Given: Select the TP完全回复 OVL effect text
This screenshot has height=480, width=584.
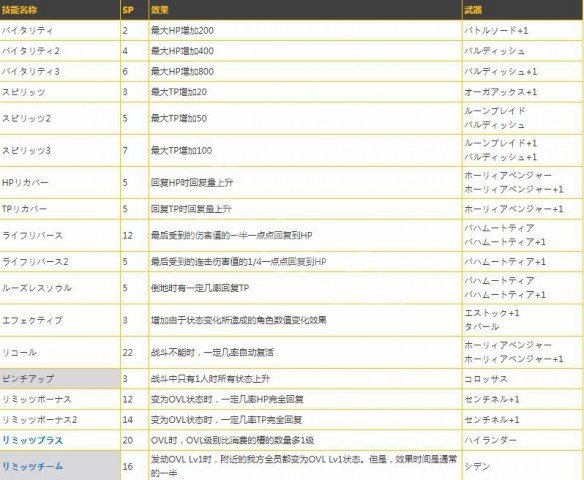Looking at the screenshot, I should click(226, 420).
